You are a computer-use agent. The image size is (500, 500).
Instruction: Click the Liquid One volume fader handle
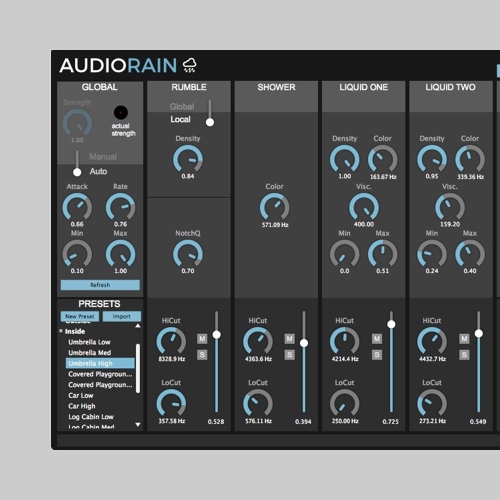(391, 324)
